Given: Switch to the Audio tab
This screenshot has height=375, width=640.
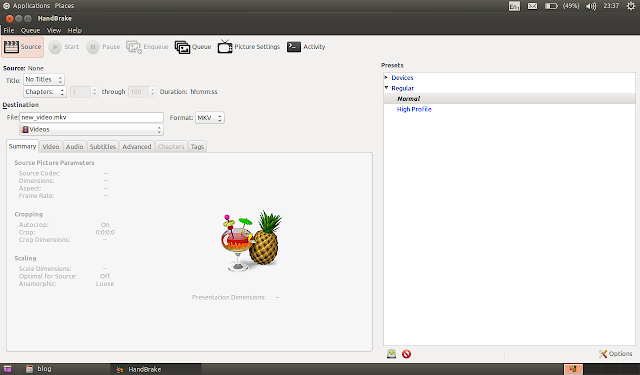Looking at the screenshot, I should [74, 146].
